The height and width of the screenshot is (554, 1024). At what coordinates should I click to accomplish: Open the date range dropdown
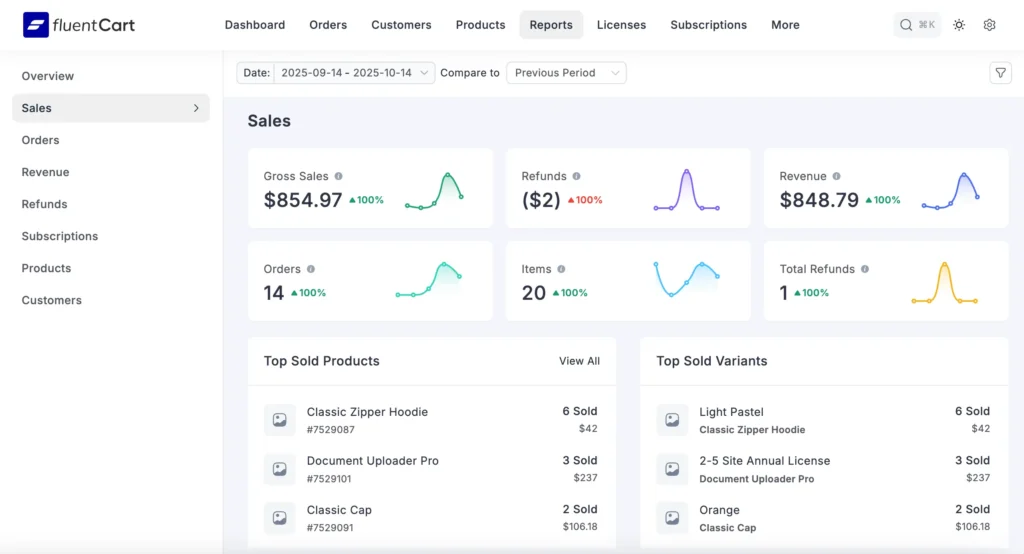353,73
